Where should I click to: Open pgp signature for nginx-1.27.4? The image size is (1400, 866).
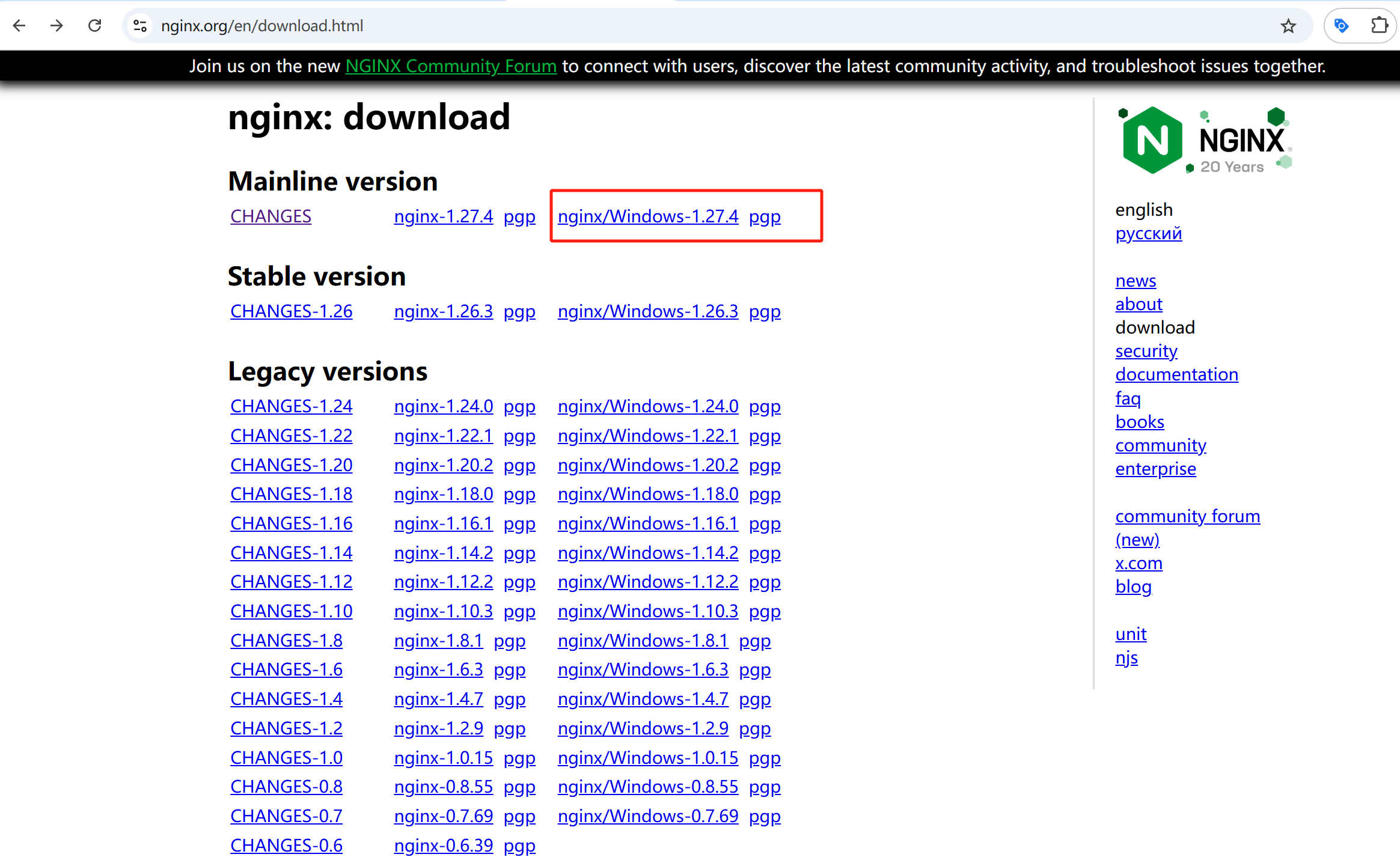[x=519, y=216]
